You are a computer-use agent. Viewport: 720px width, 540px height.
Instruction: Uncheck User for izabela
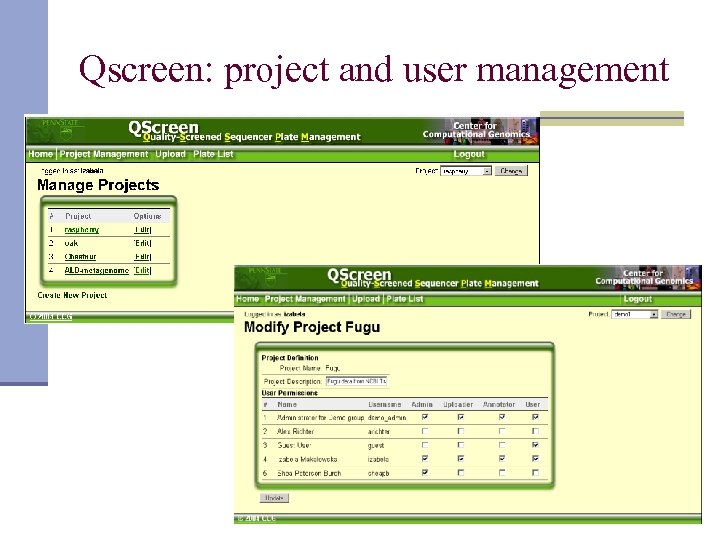point(535,459)
